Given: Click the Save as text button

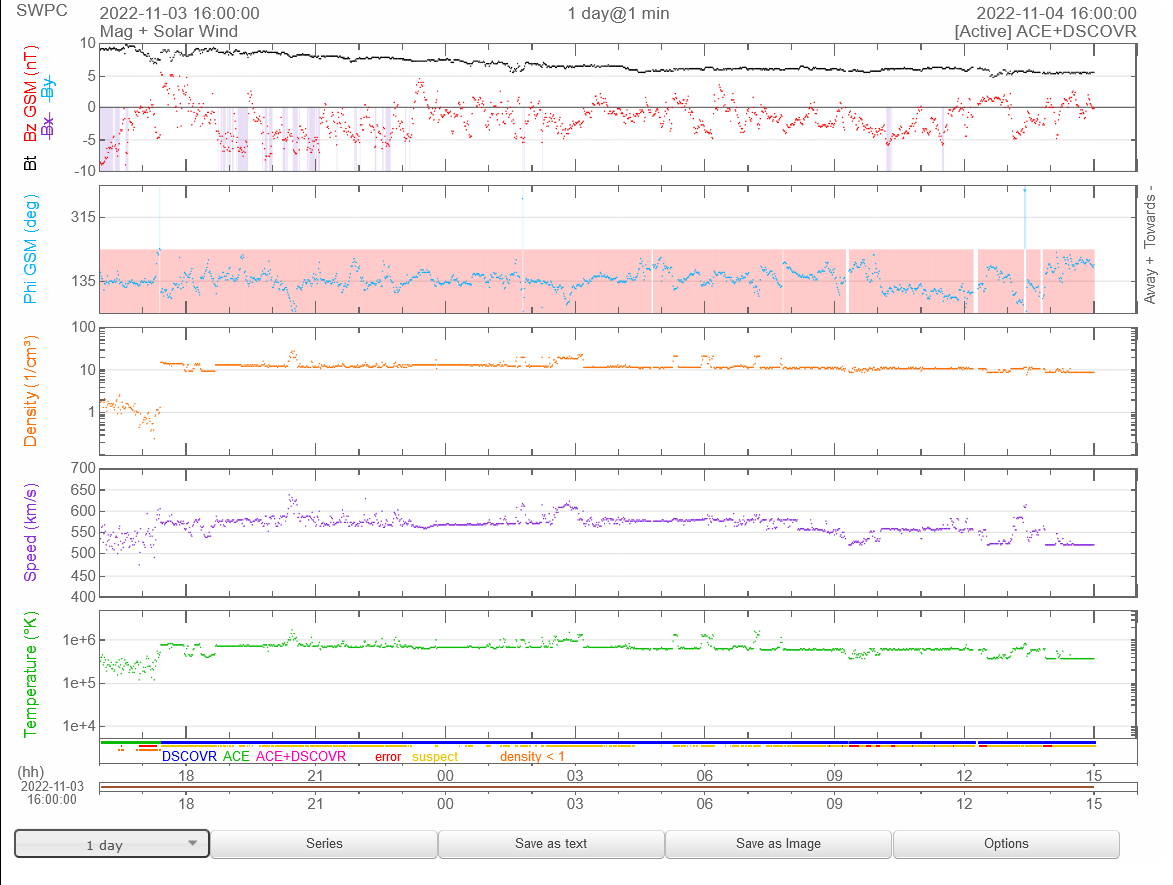Looking at the screenshot, I should 550,843.
